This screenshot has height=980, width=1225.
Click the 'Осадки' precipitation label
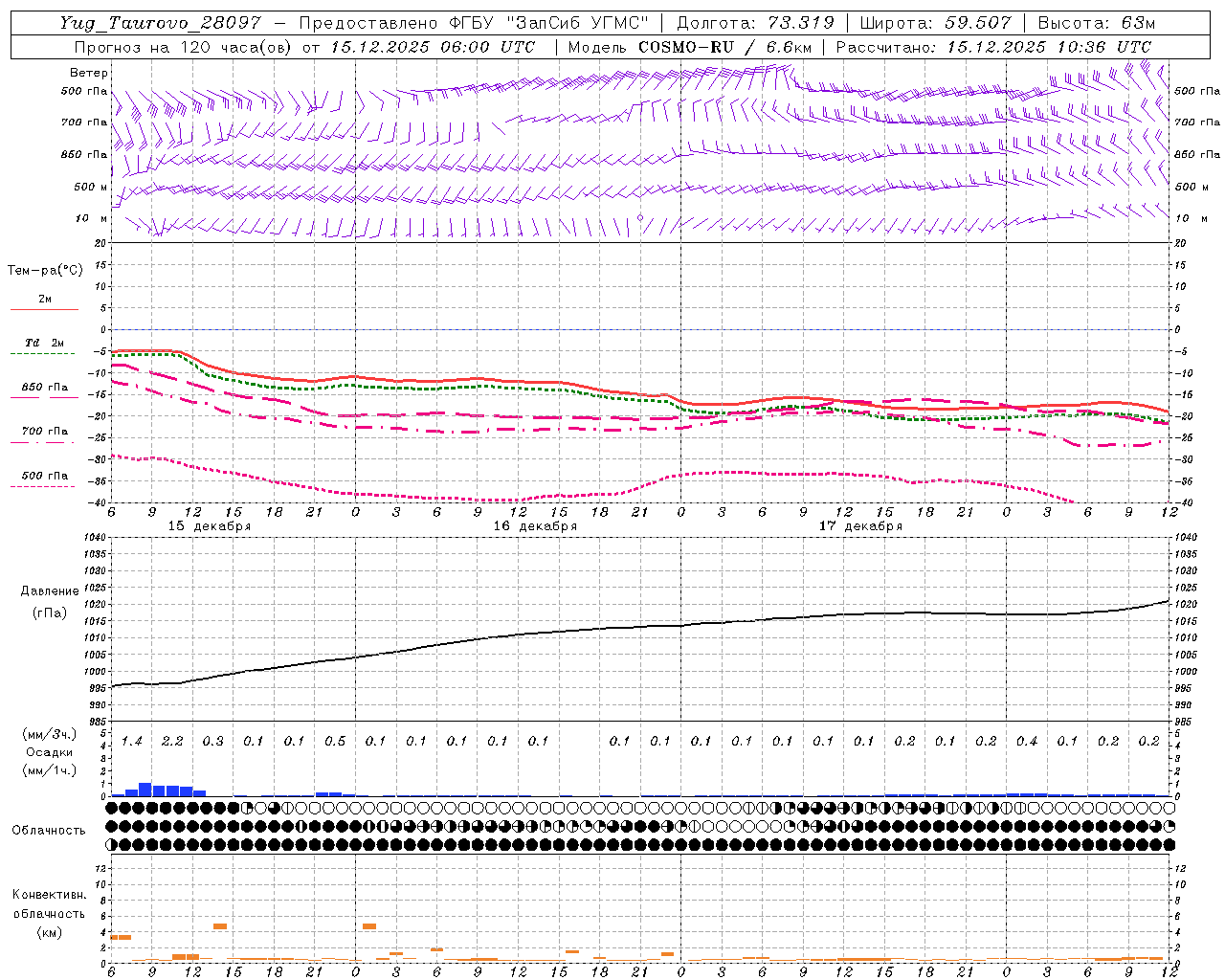coord(49,752)
